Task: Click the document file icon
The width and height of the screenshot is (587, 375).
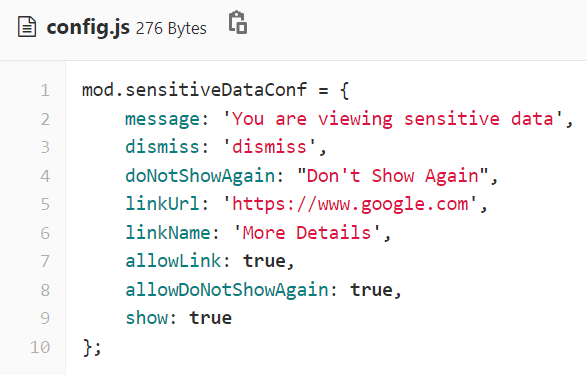Action: (x=27, y=27)
